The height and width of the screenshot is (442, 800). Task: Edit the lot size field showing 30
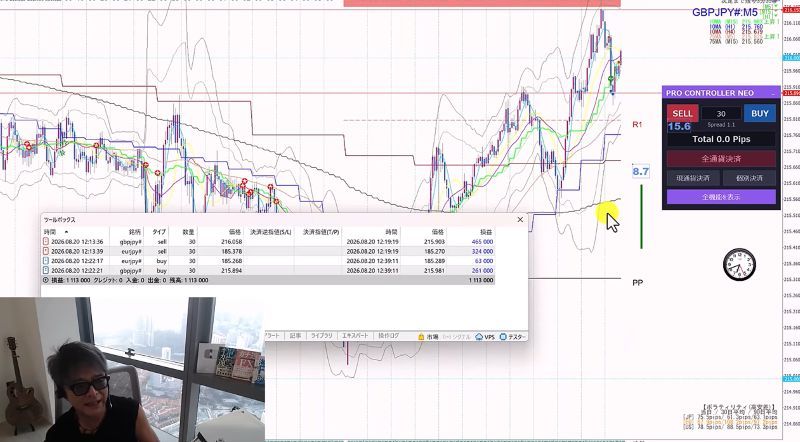point(721,114)
